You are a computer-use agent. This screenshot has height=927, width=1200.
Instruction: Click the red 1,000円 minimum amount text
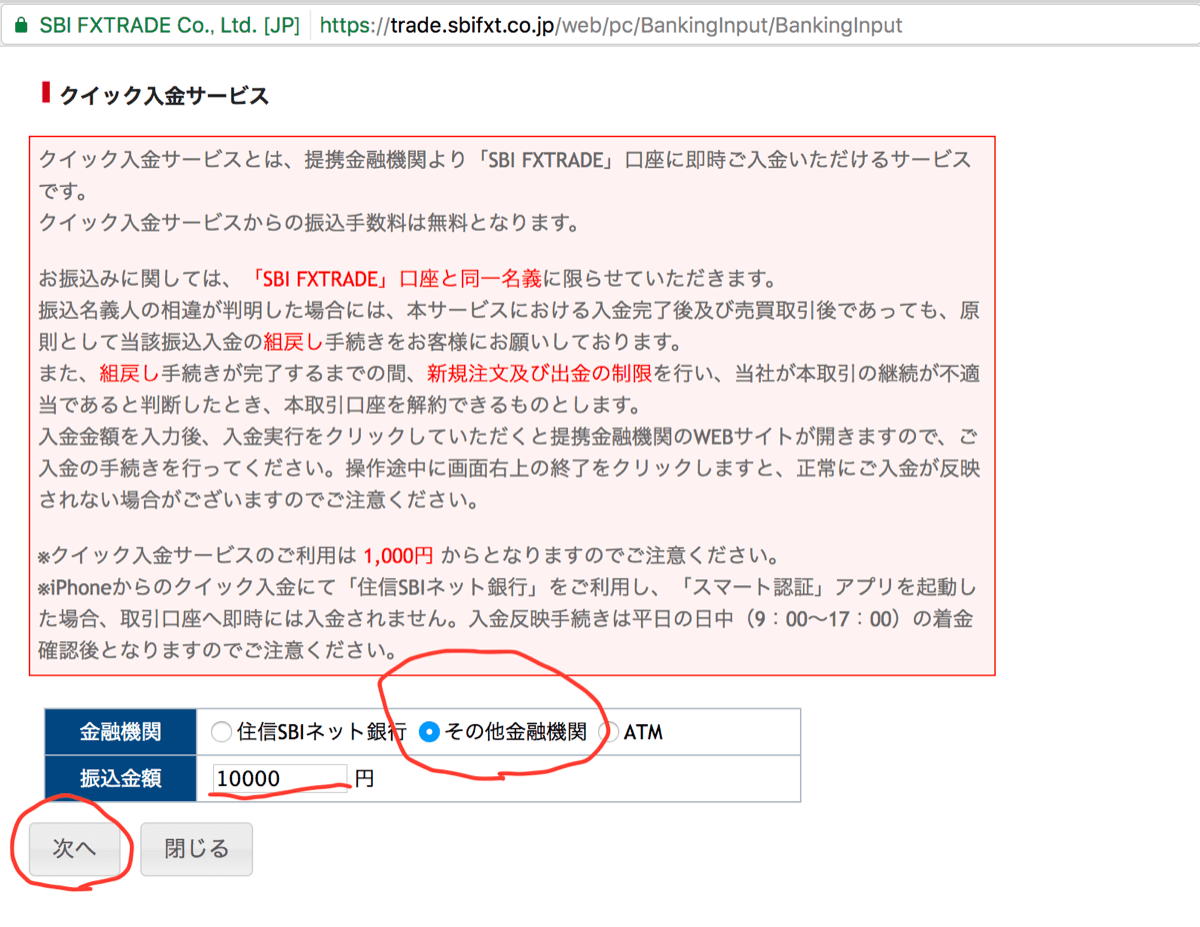pos(398,555)
